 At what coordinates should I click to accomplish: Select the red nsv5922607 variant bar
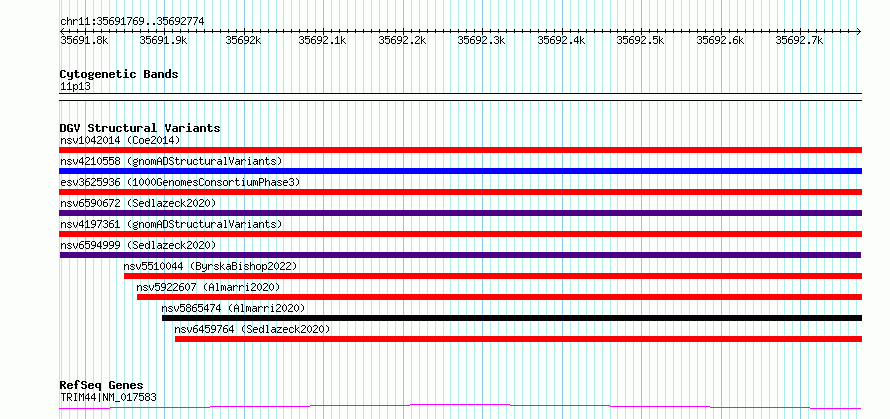[499, 297]
